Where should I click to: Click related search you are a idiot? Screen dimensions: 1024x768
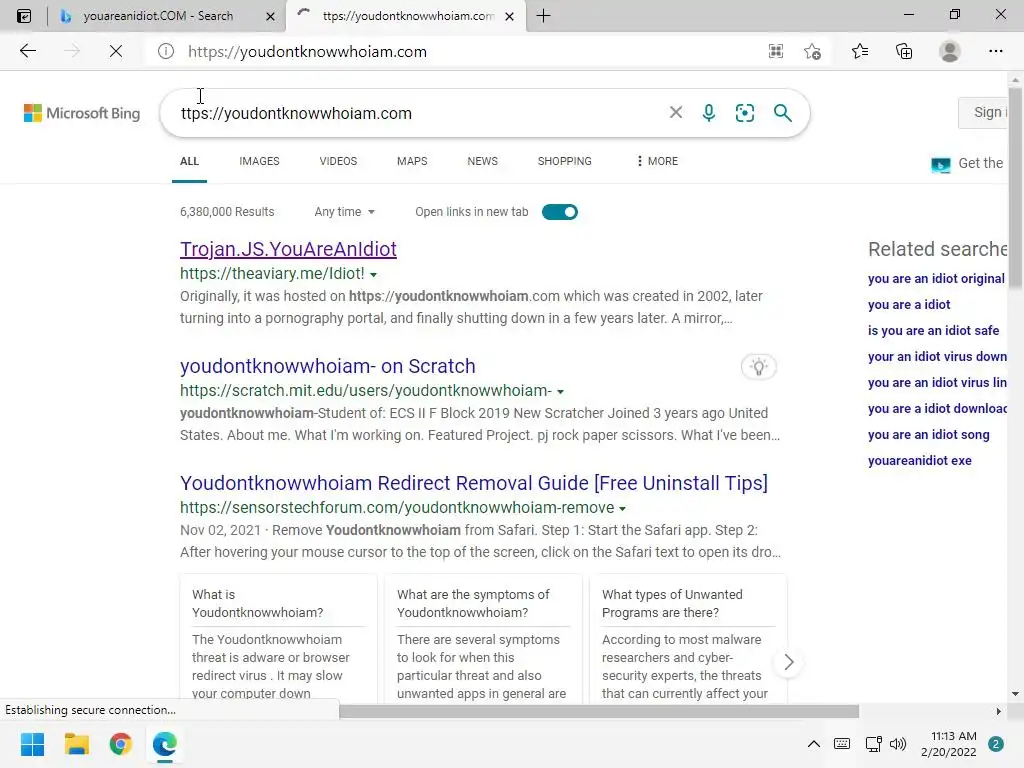(909, 304)
